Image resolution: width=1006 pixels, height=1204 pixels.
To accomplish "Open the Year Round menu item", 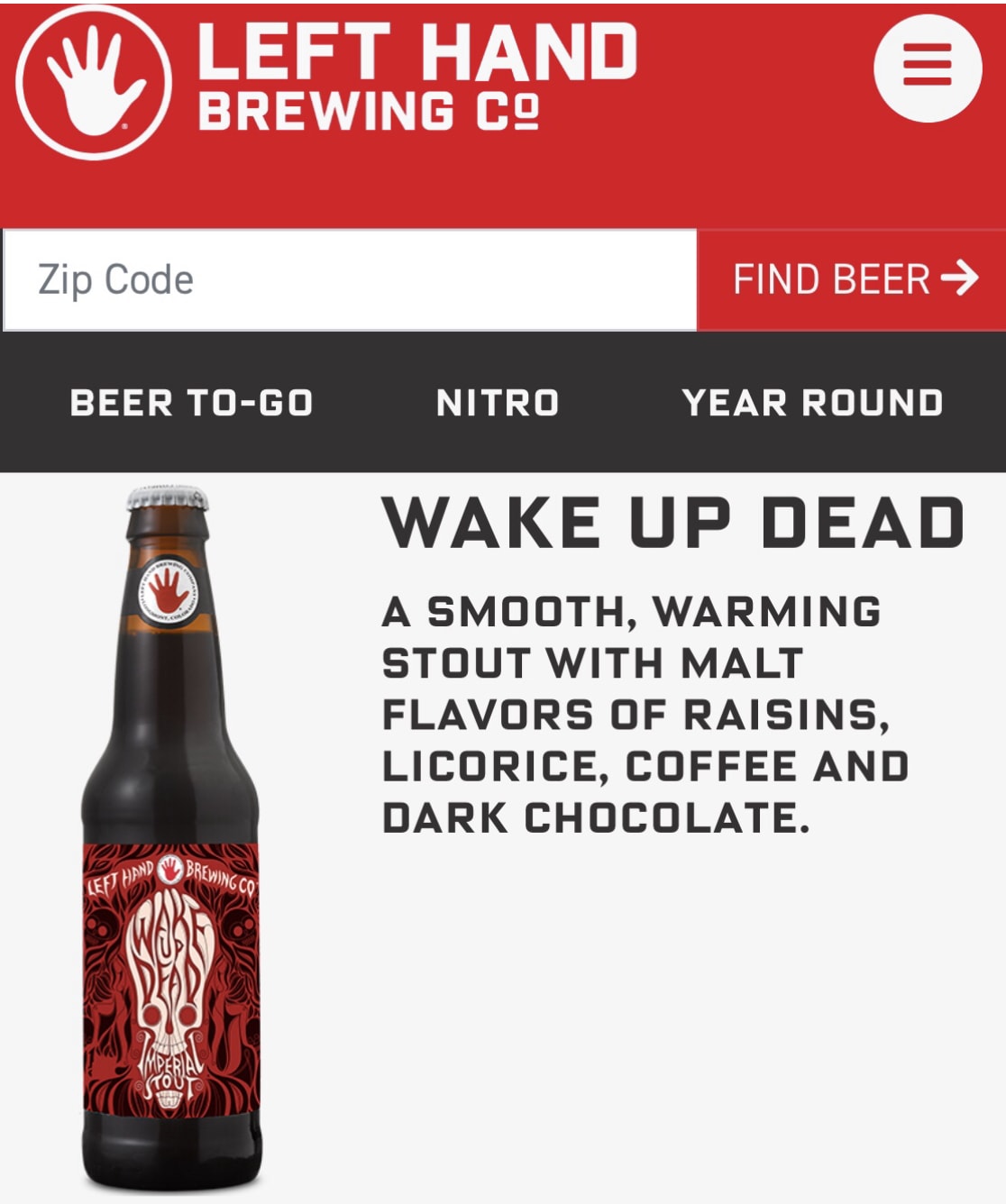I will [813, 403].
